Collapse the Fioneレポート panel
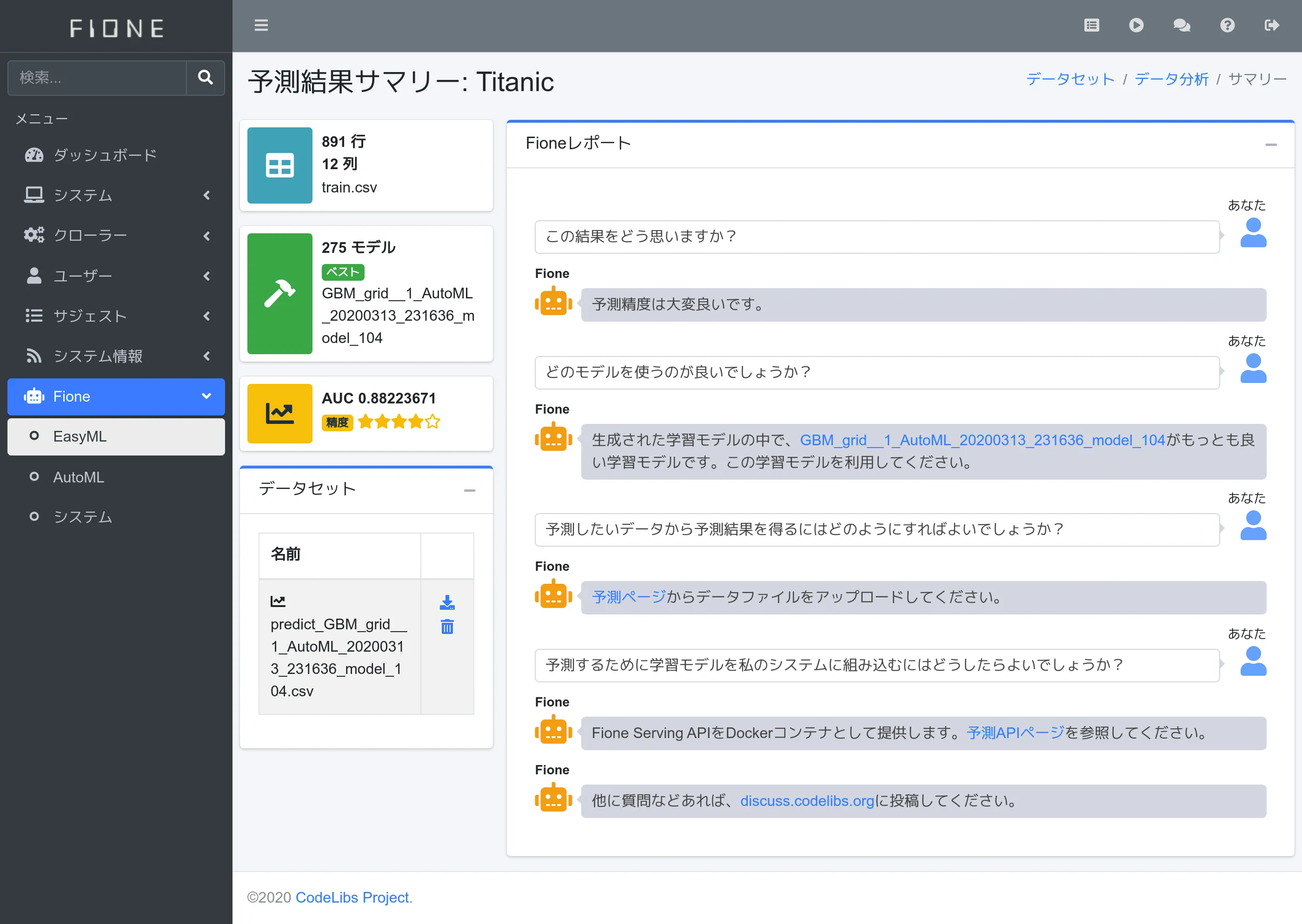Viewport: 1302px width, 924px height. [1271, 145]
